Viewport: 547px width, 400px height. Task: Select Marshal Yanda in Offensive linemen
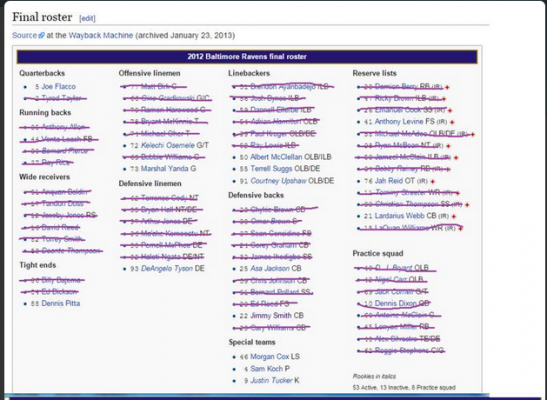(x=165, y=168)
